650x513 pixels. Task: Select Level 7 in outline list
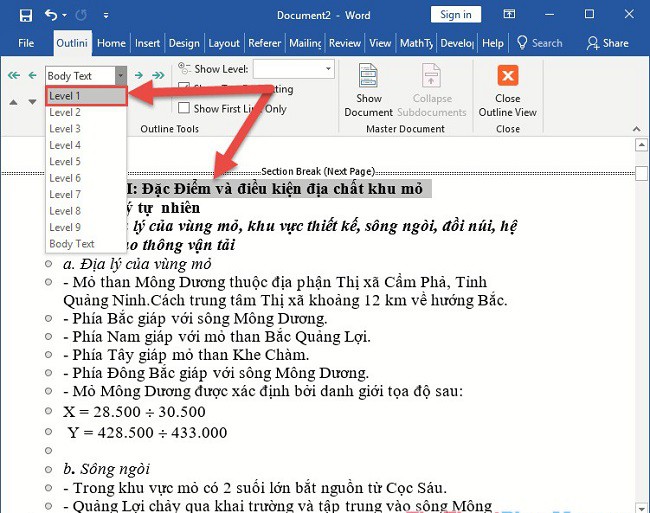86,194
